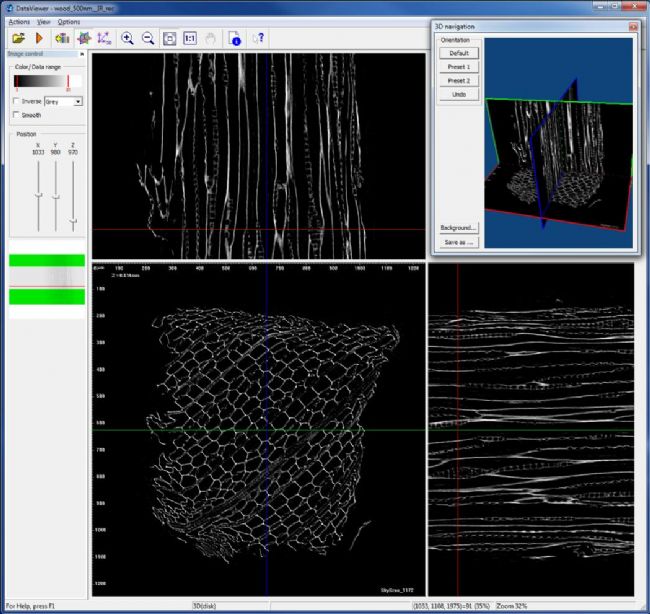
Task: Click the open folder toolbar icon
Action: click(x=17, y=38)
